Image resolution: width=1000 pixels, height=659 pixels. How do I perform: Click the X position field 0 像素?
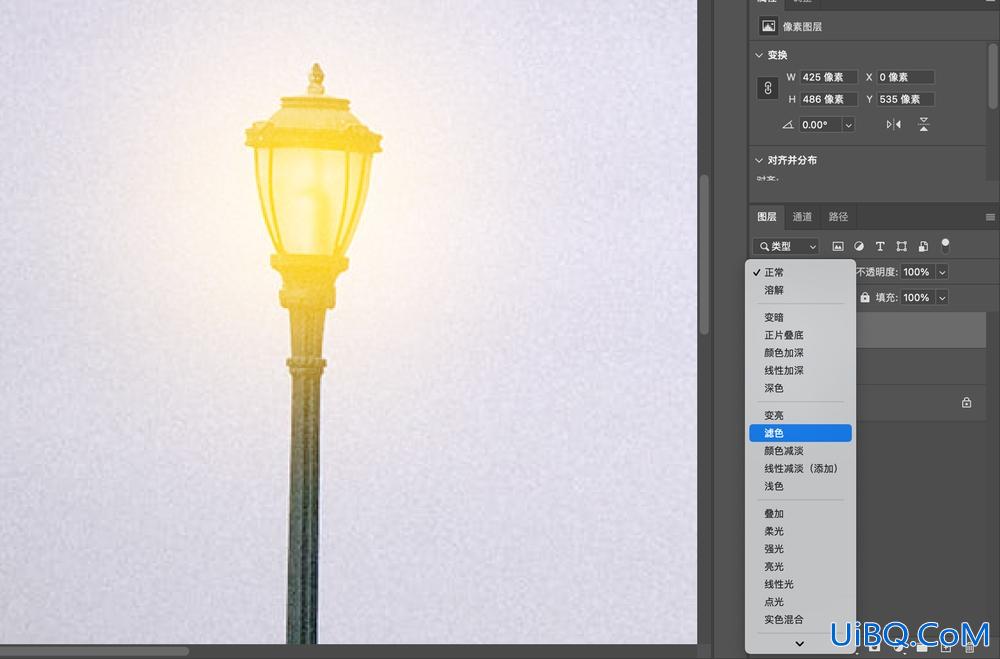(906, 77)
